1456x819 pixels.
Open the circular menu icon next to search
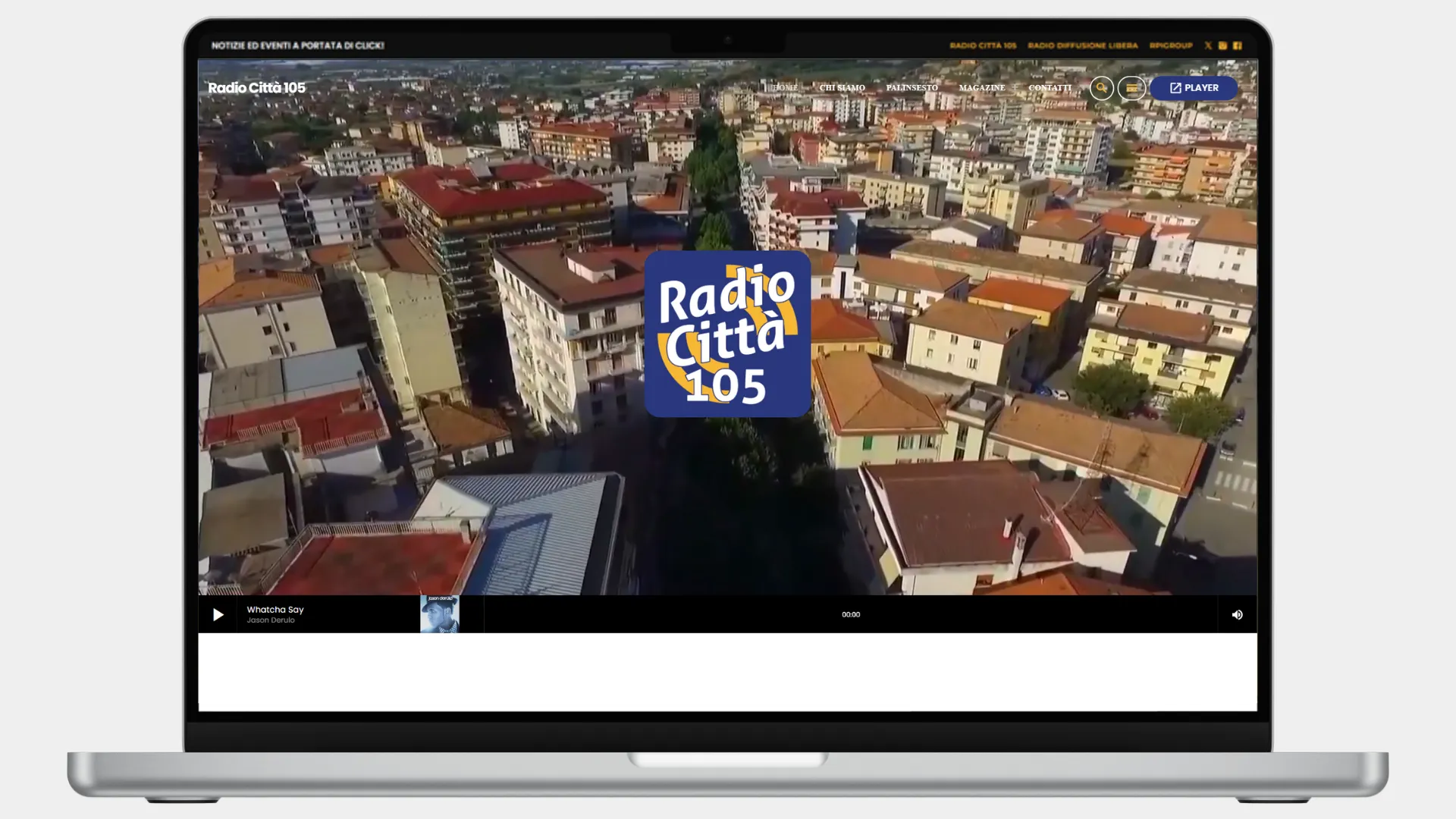pos(1131,88)
